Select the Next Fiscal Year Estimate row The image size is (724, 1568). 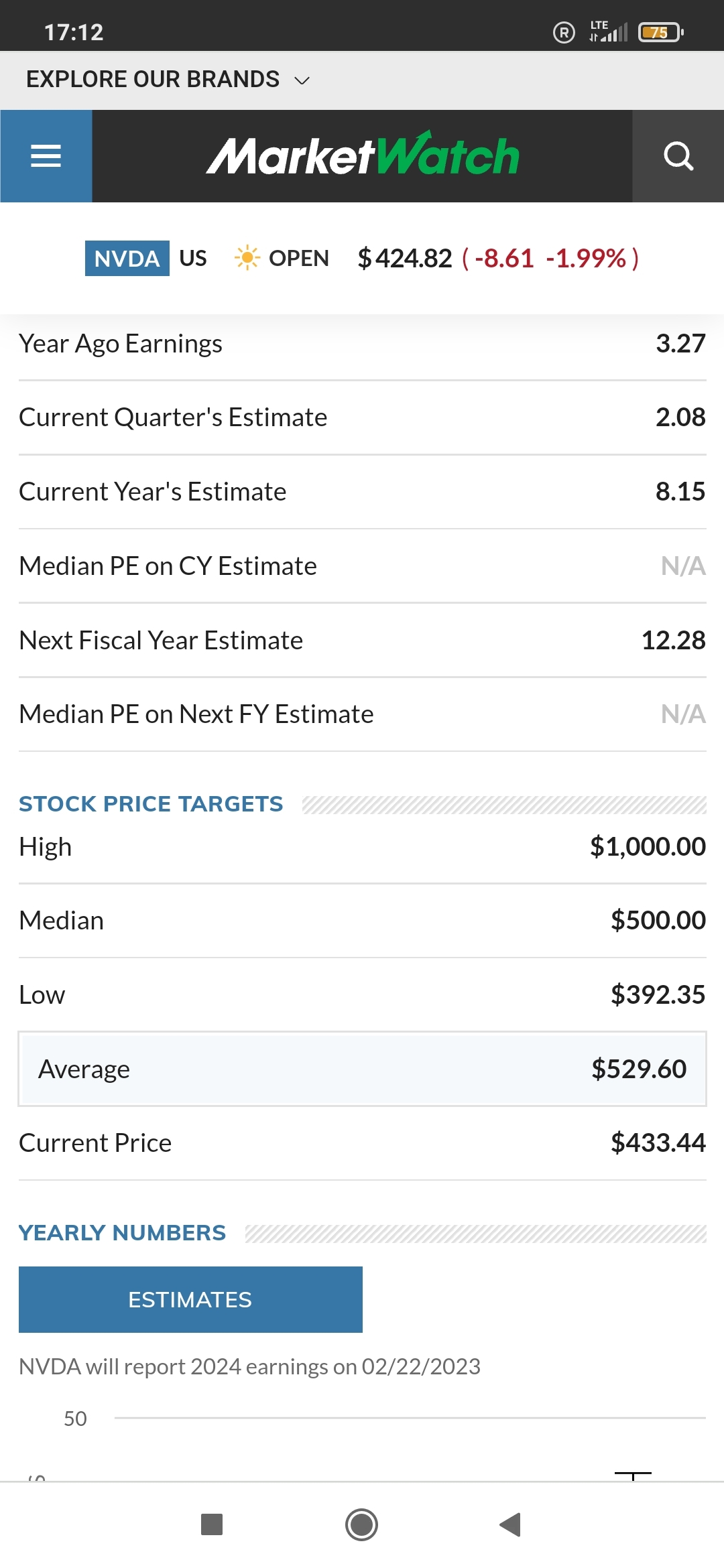pos(362,640)
